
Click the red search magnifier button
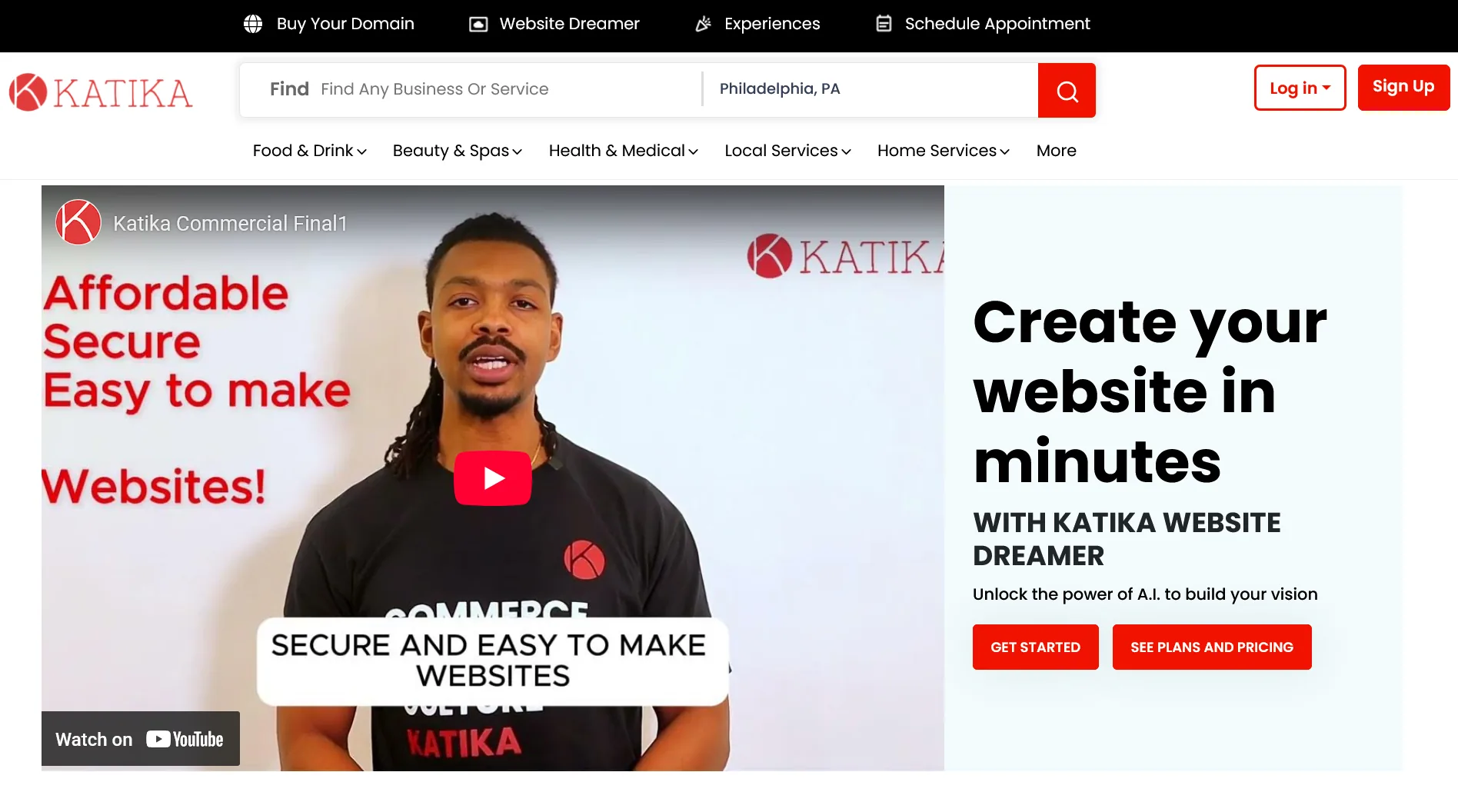(1067, 91)
